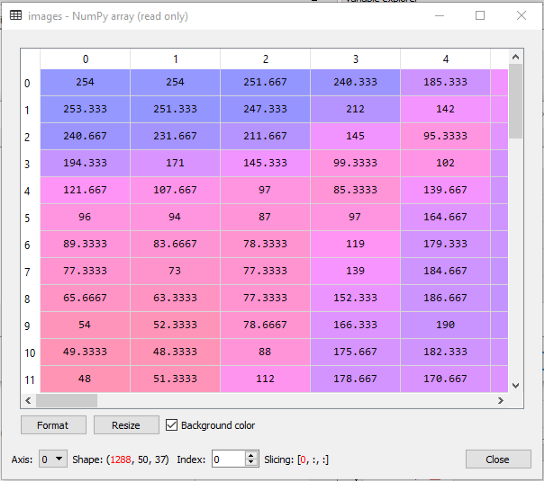Select cell with value 251.667

pyautogui.click(x=265, y=82)
